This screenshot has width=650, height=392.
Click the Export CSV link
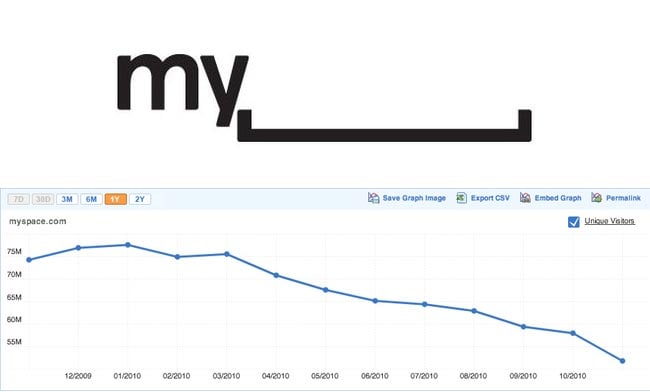coord(490,198)
